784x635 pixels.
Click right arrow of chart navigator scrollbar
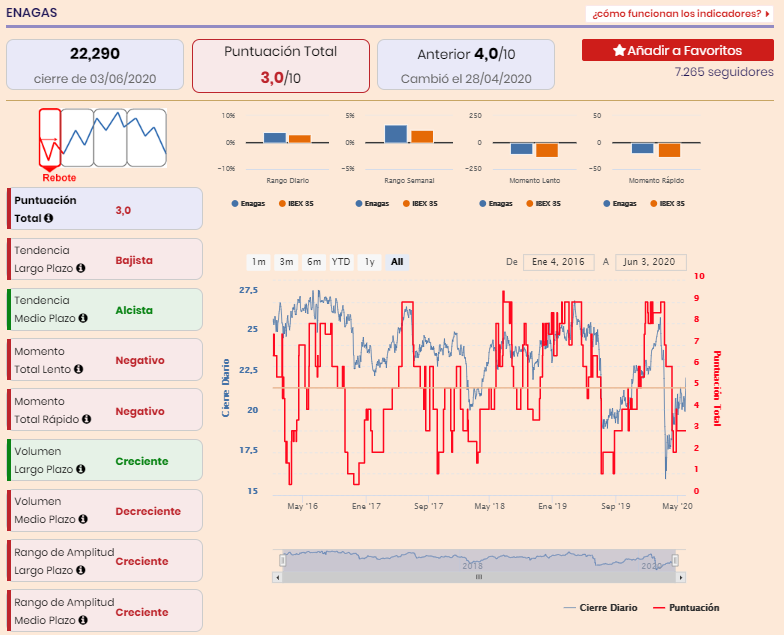point(680,578)
